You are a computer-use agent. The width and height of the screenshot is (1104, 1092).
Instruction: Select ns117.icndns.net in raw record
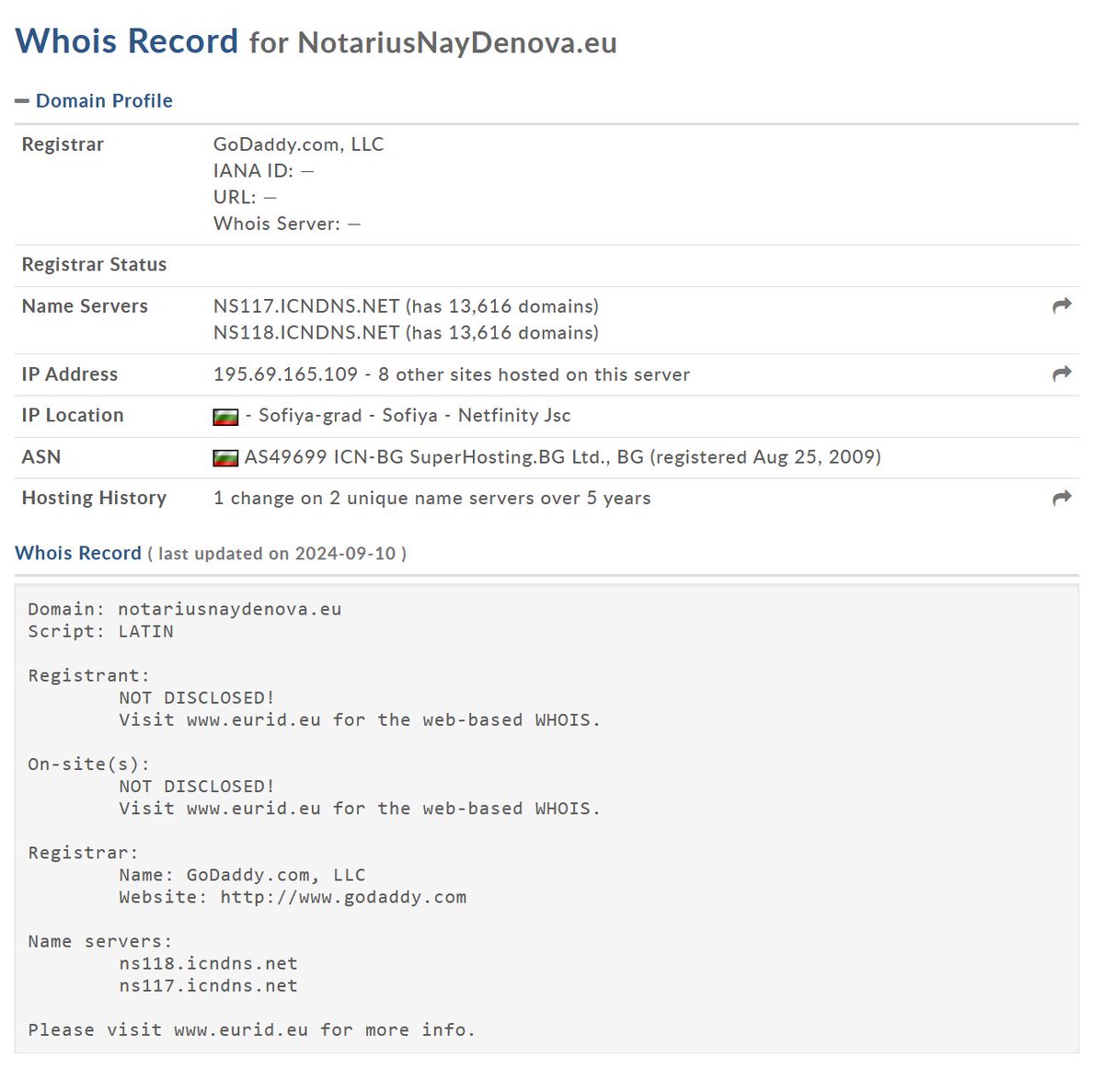point(208,985)
